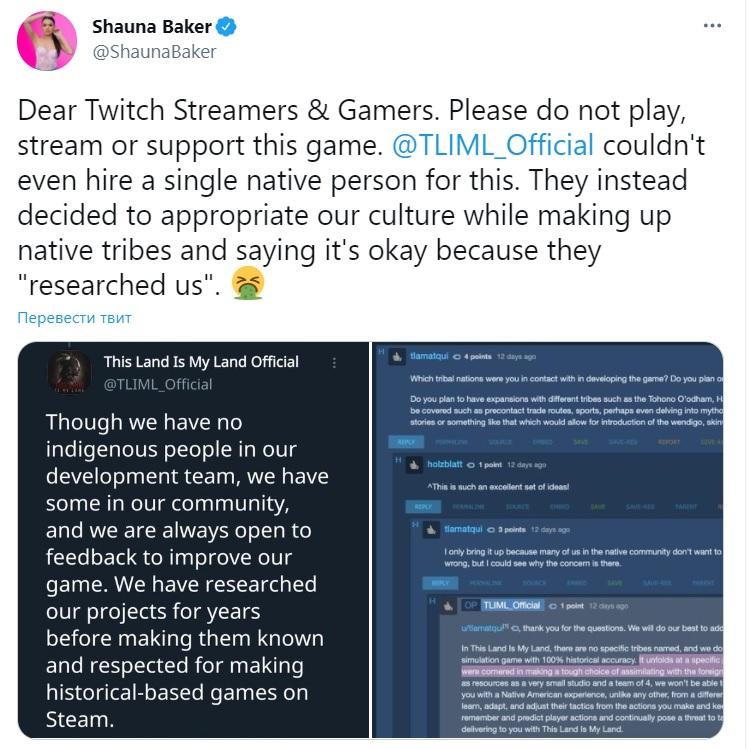The width and height of the screenshot is (747, 749).
Task: Click Permalink under tlamatqui's 4 points comment
Action: (x=451, y=442)
